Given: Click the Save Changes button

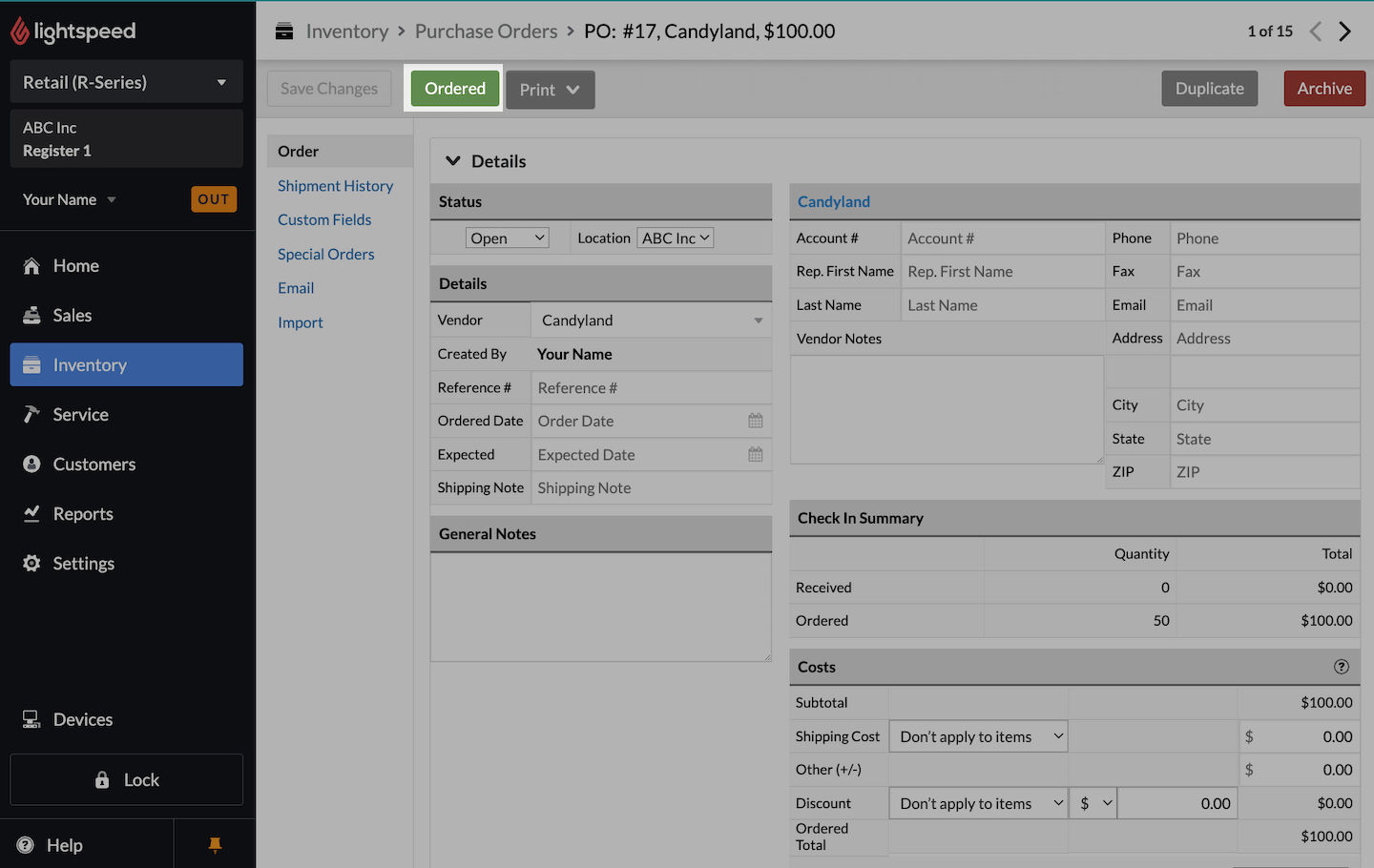Looking at the screenshot, I should point(329,89).
